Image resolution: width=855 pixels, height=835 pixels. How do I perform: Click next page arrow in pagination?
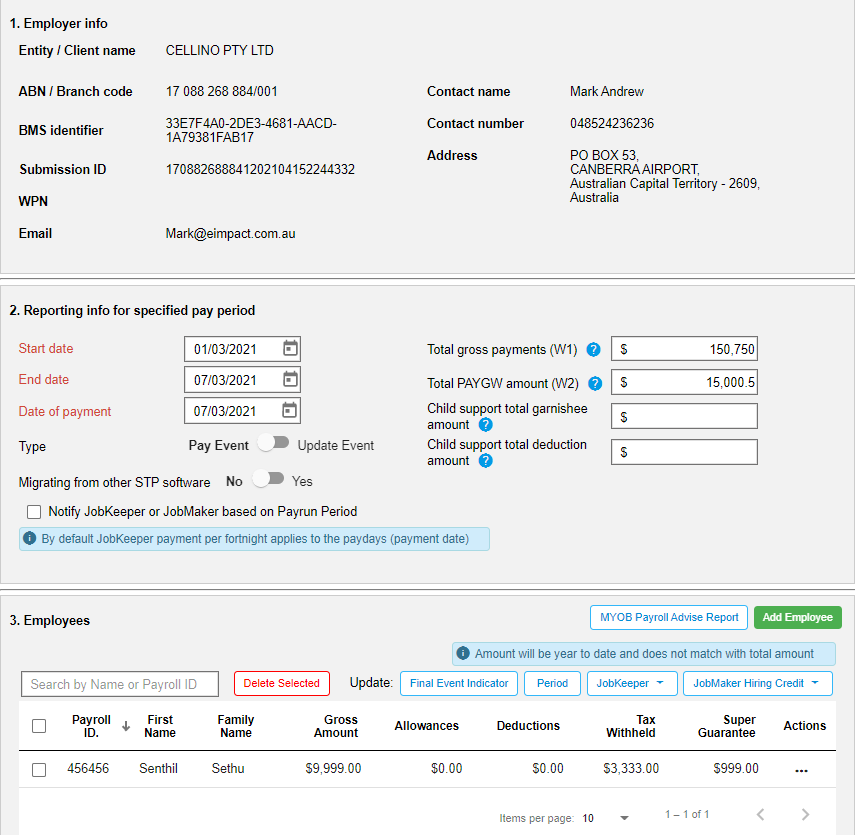[805, 814]
